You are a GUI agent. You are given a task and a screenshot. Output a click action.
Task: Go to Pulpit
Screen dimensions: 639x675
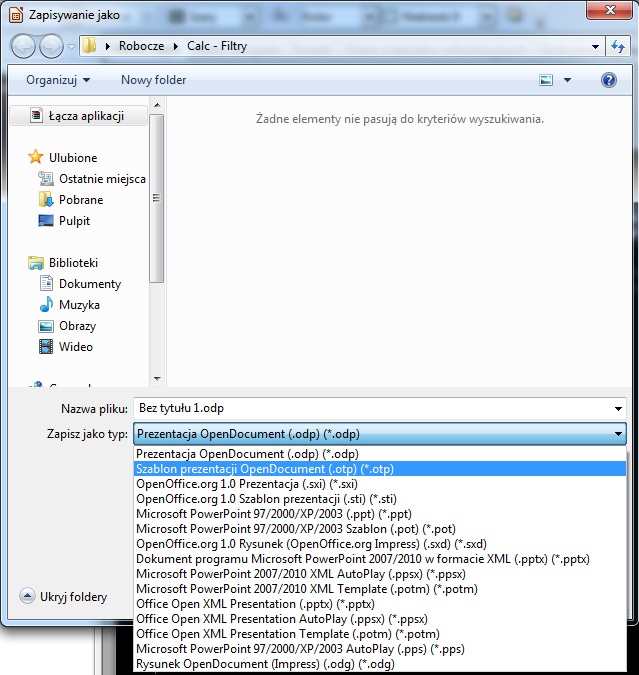[x=74, y=221]
